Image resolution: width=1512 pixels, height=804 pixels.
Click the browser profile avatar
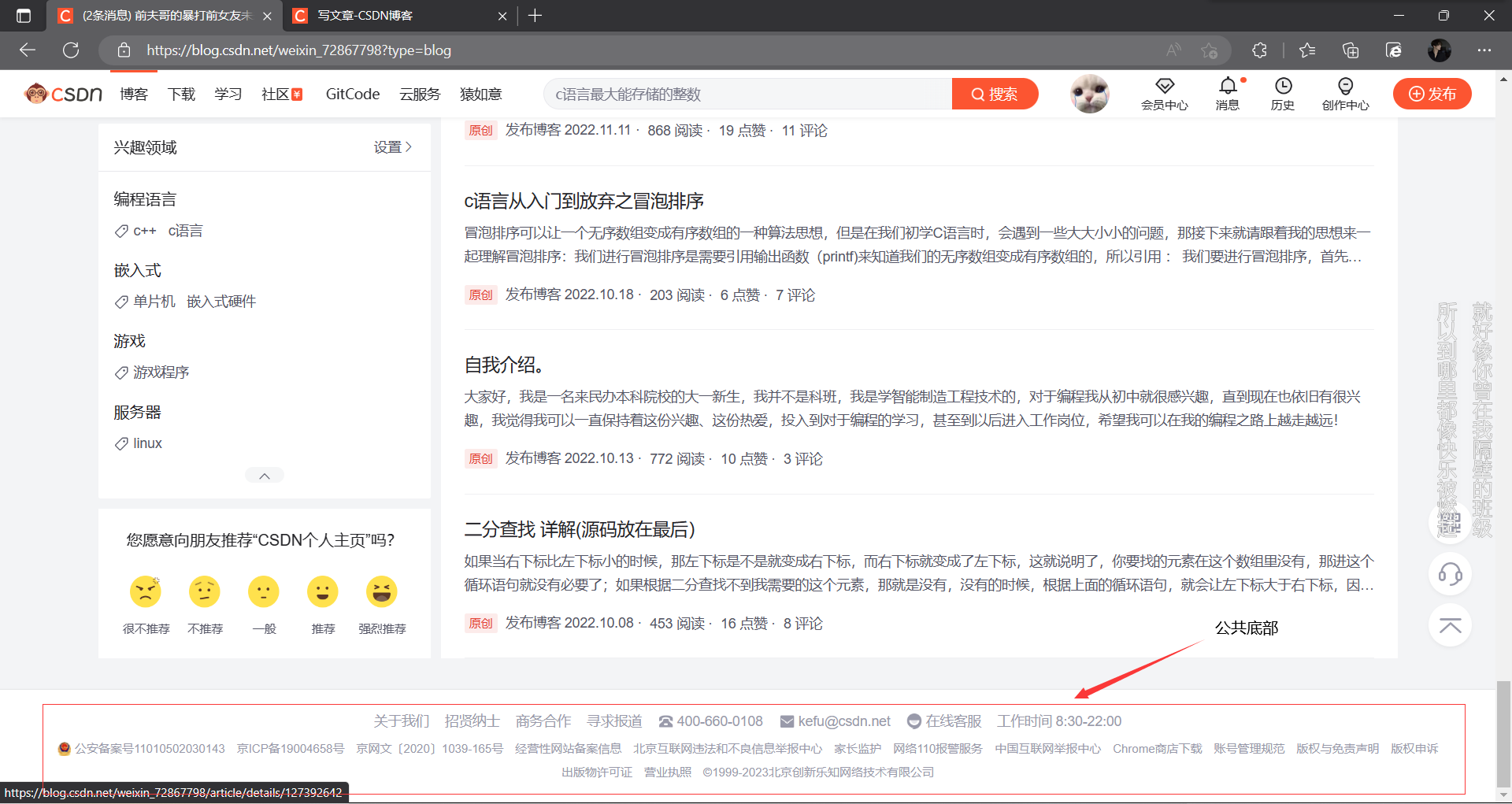click(x=1440, y=50)
